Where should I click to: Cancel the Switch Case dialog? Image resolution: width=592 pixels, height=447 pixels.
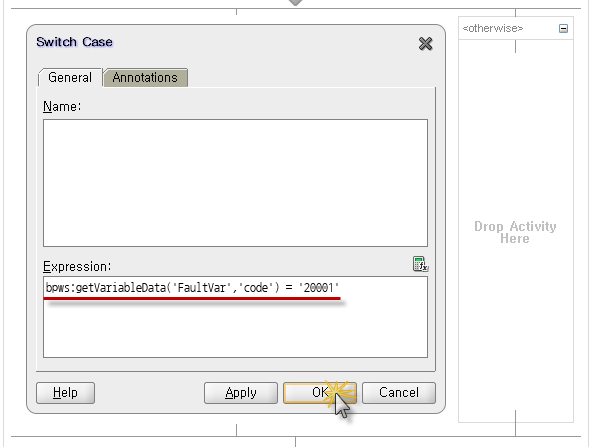click(399, 393)
